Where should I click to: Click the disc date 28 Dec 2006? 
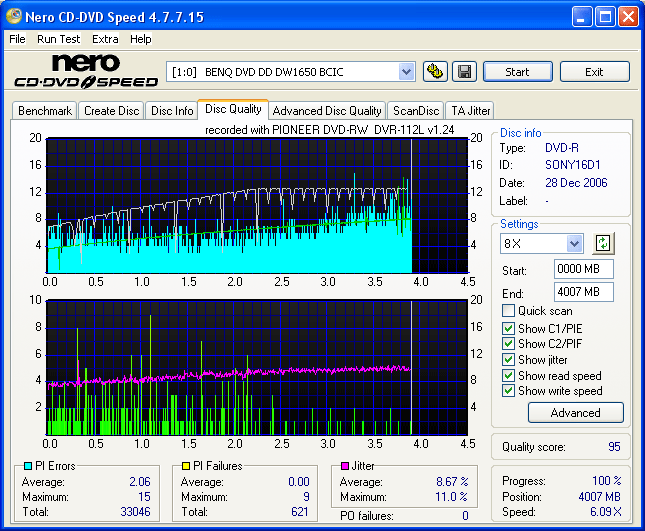[576, 183]
